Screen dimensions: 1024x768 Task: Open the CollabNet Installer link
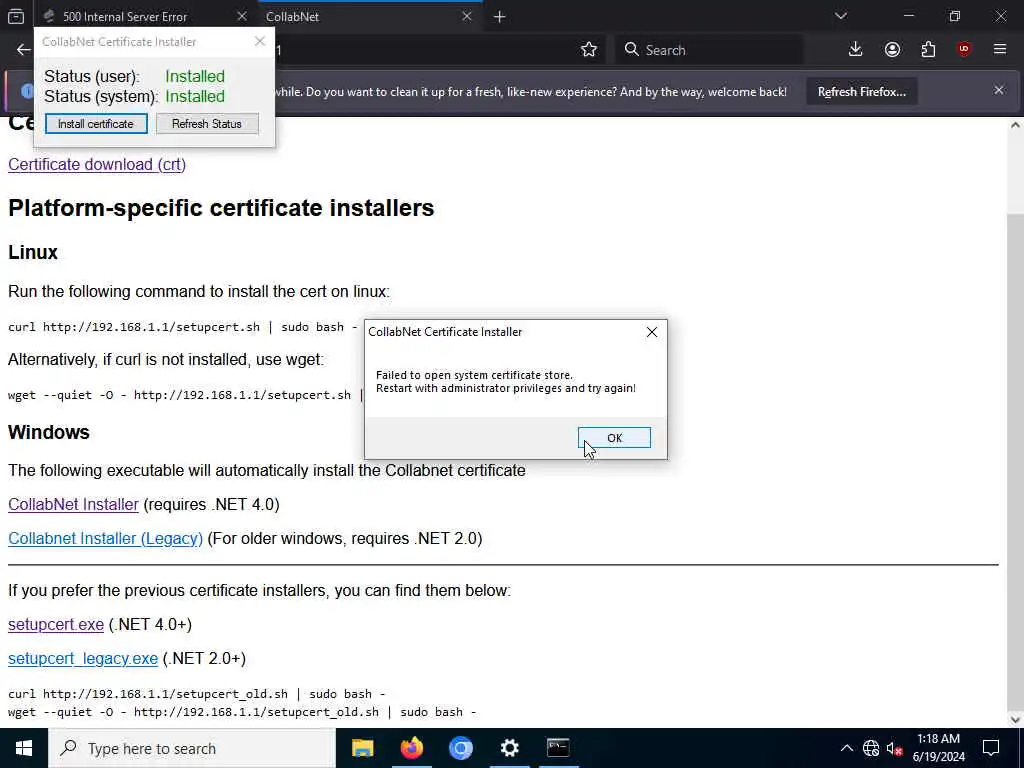coord(73,504)
